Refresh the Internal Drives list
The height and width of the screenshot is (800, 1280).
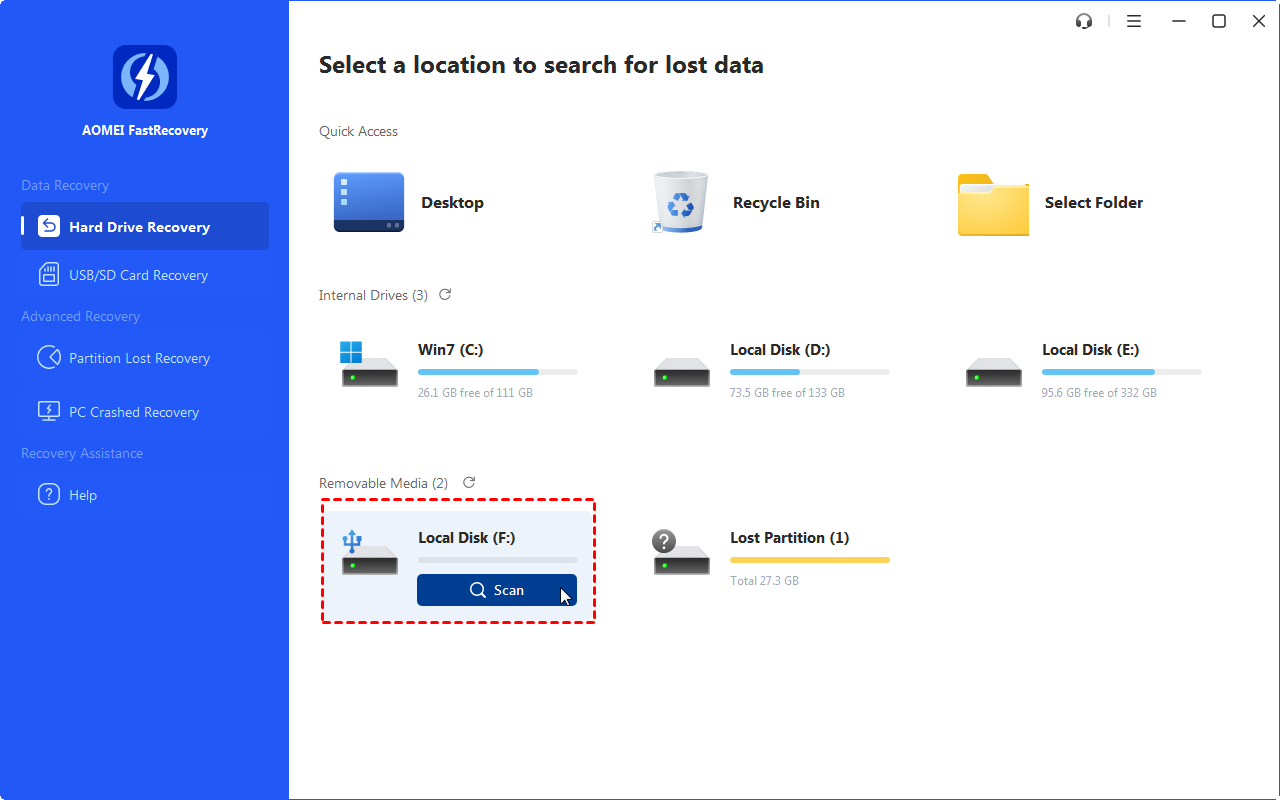tap(445, 295)
